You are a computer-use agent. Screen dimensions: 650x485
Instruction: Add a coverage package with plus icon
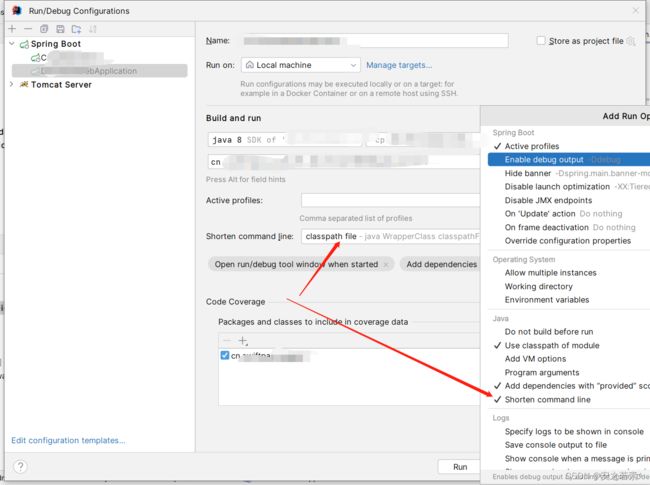pyautogui.click(x=243, y=341)
